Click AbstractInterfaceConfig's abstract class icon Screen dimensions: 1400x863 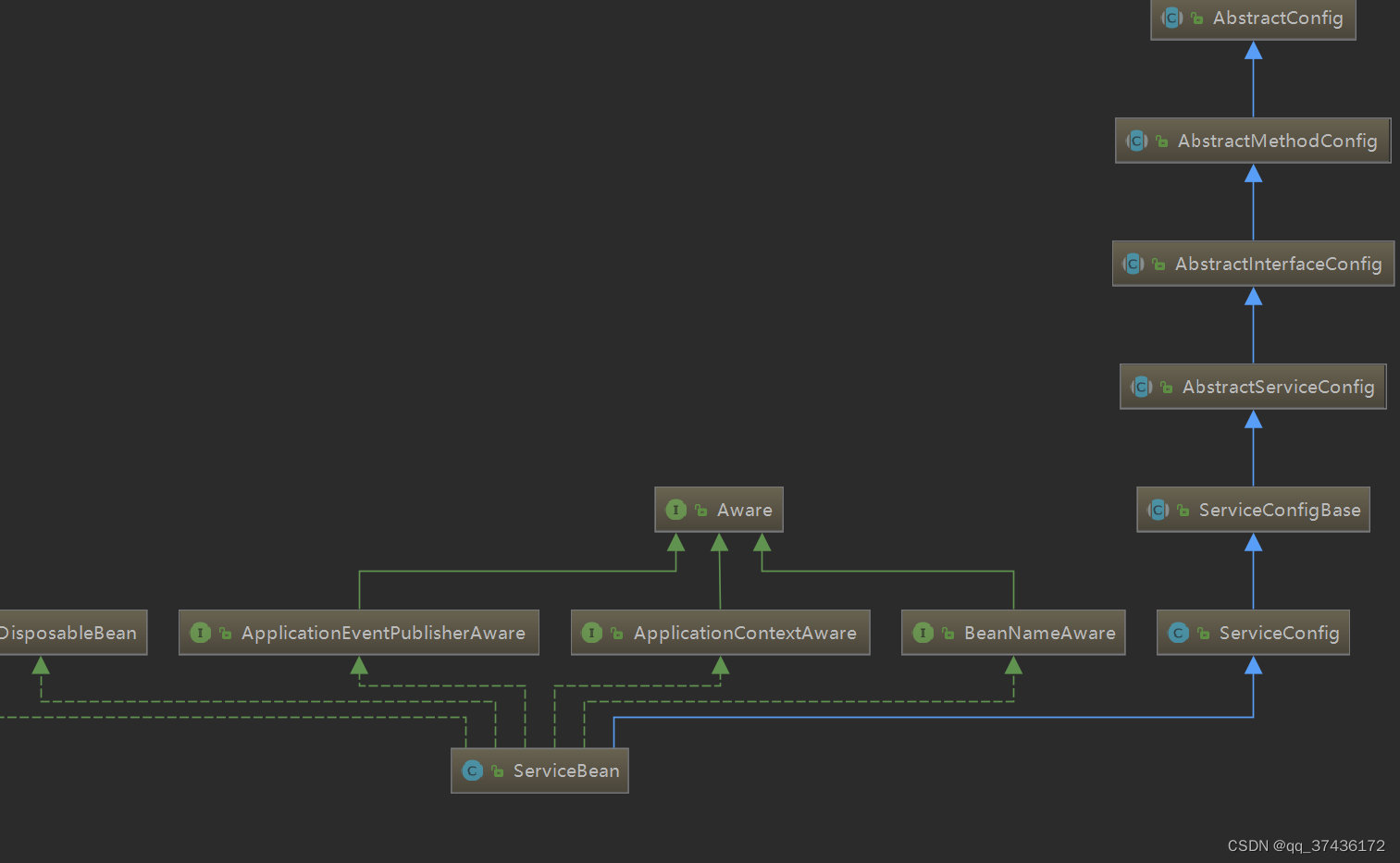1134,264
